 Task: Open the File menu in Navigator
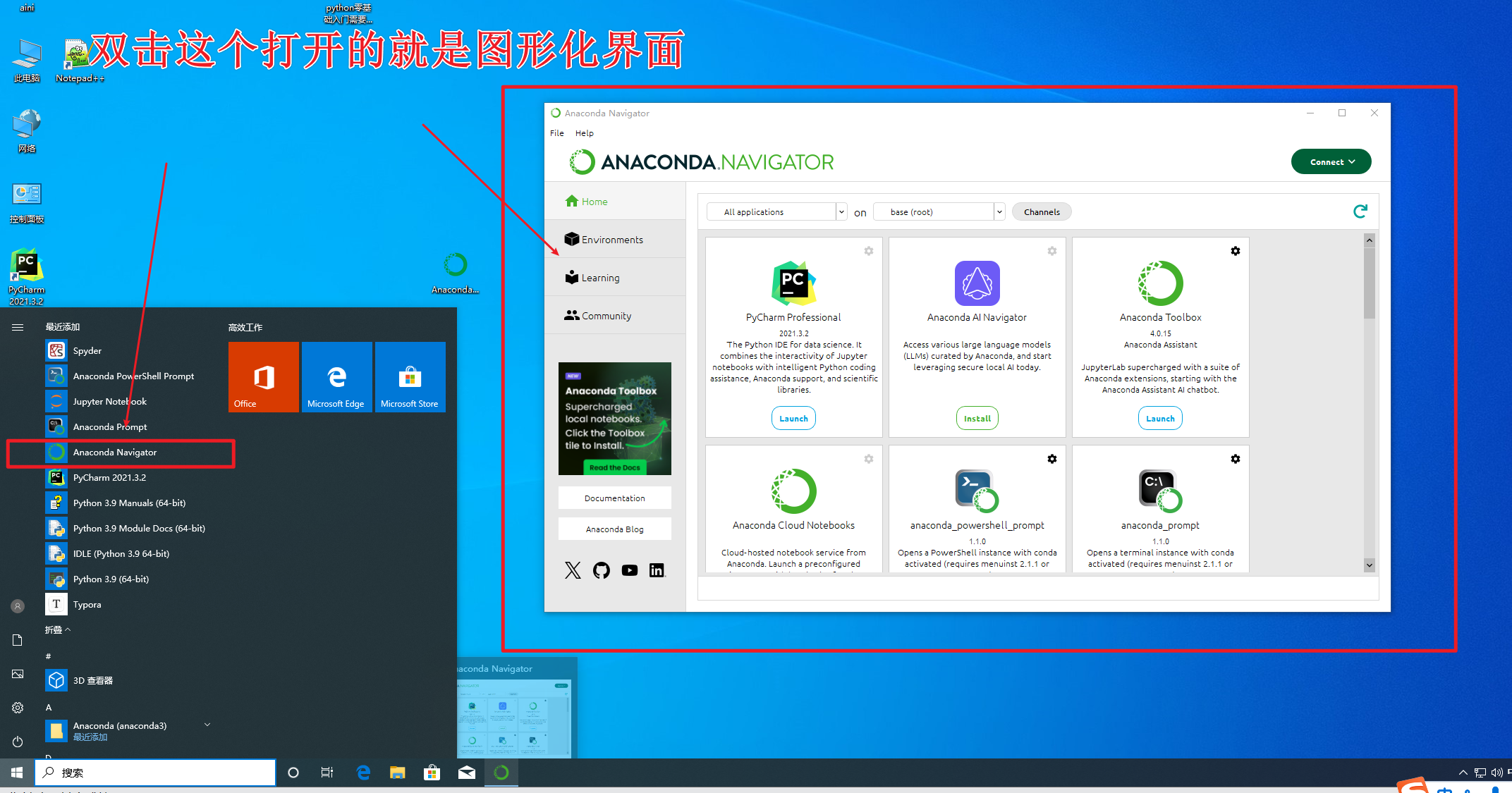tap(556, 133)
